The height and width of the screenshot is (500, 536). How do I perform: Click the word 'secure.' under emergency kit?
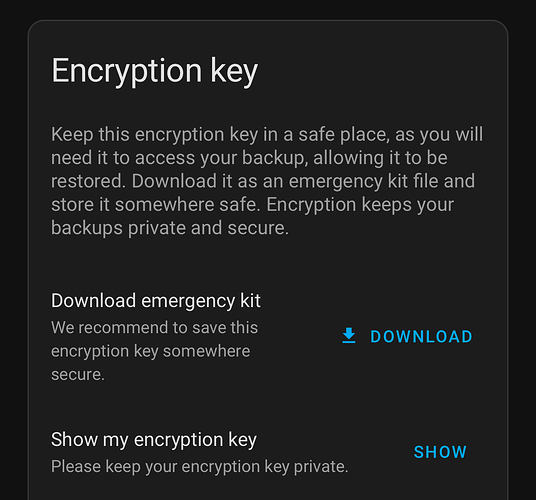pyautogui.click(x=78, y=375)
